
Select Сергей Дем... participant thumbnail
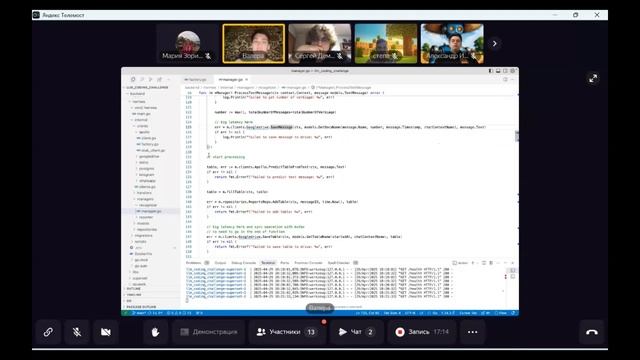320,44
